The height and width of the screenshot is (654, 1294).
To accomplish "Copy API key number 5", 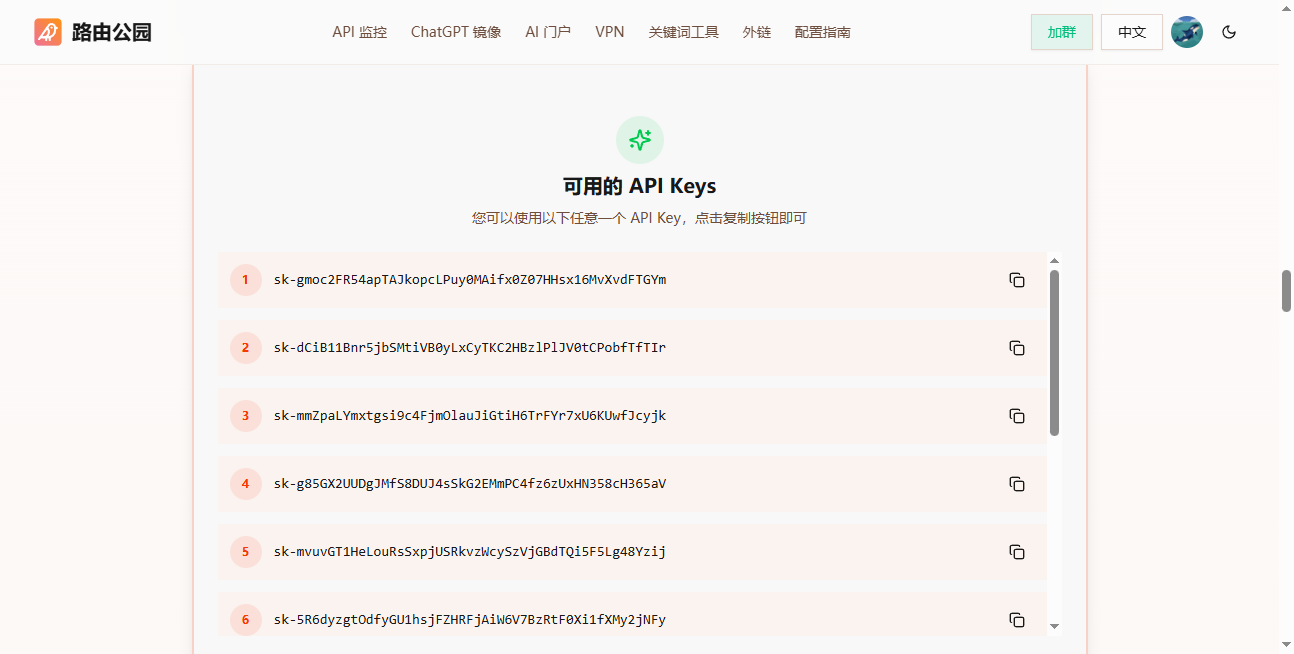I will pos(1017,552).
